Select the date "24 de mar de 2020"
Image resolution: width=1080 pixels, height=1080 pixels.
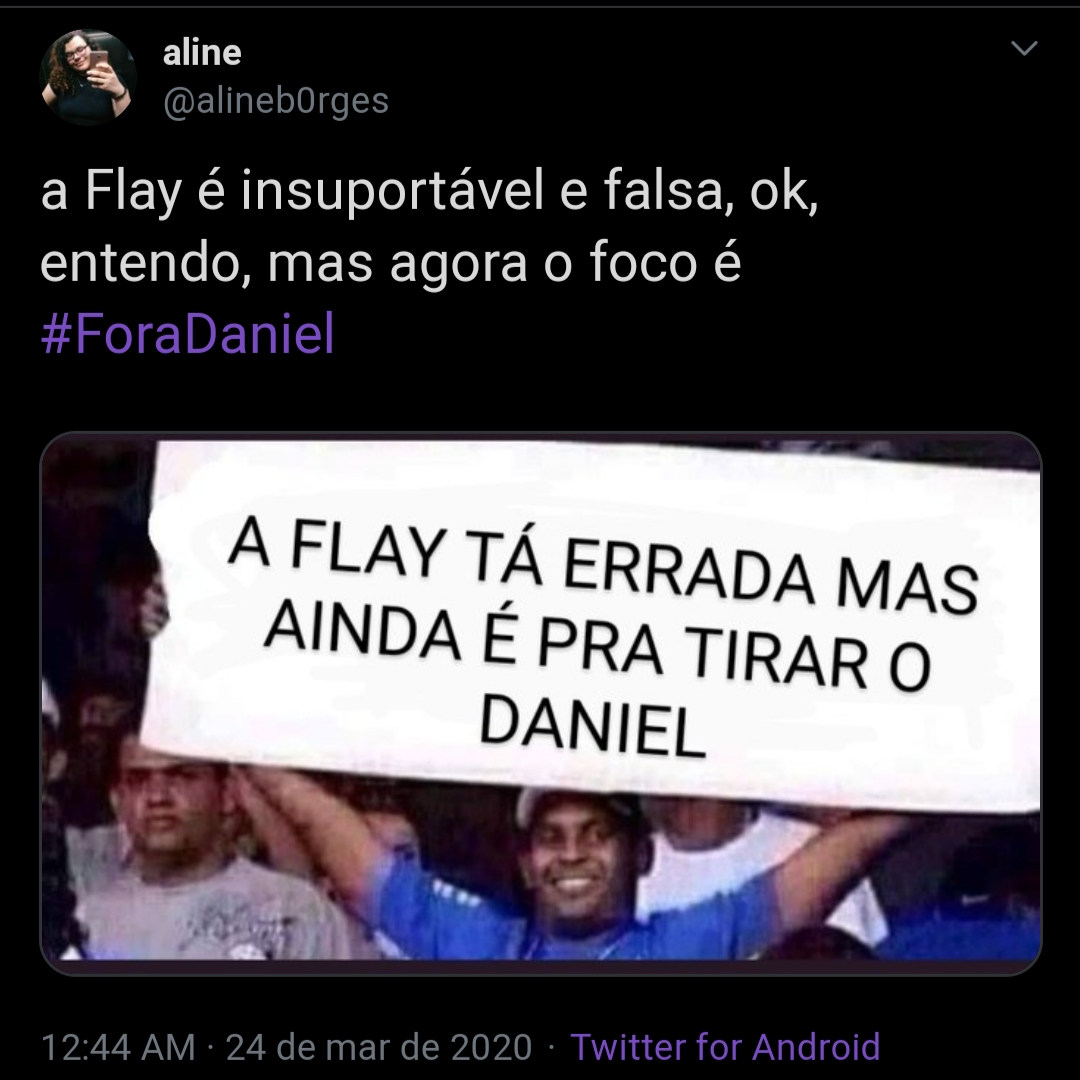pos(379,1048)
